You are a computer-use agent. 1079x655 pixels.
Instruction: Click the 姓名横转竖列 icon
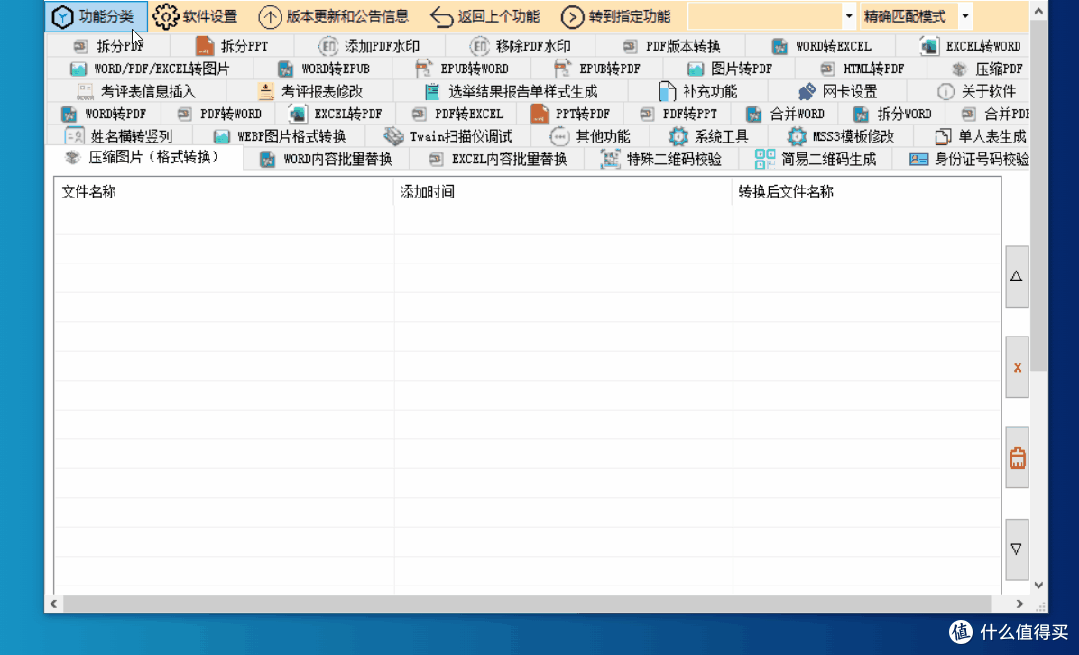(74, 136)
